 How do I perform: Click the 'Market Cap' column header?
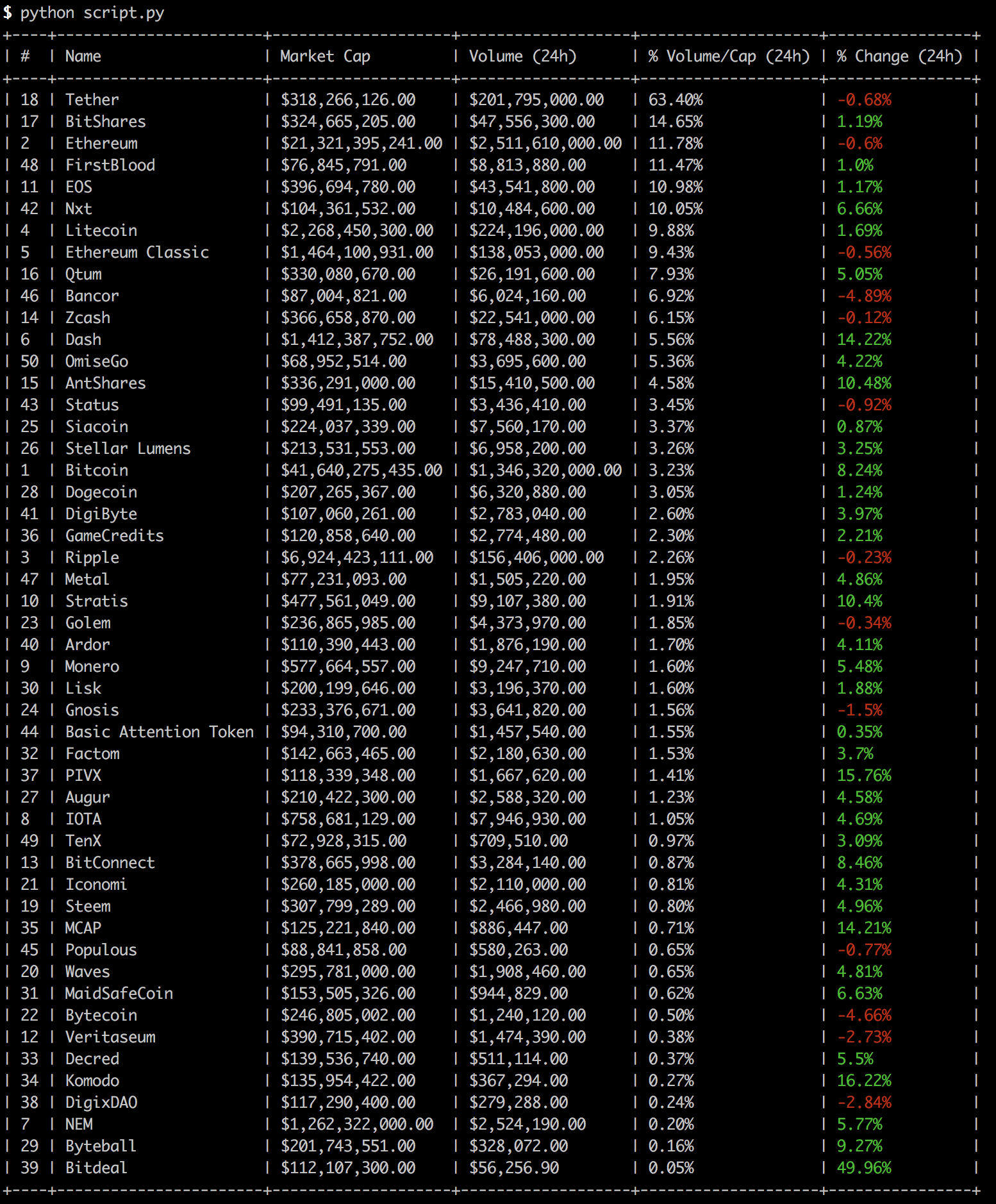(326, 56)
